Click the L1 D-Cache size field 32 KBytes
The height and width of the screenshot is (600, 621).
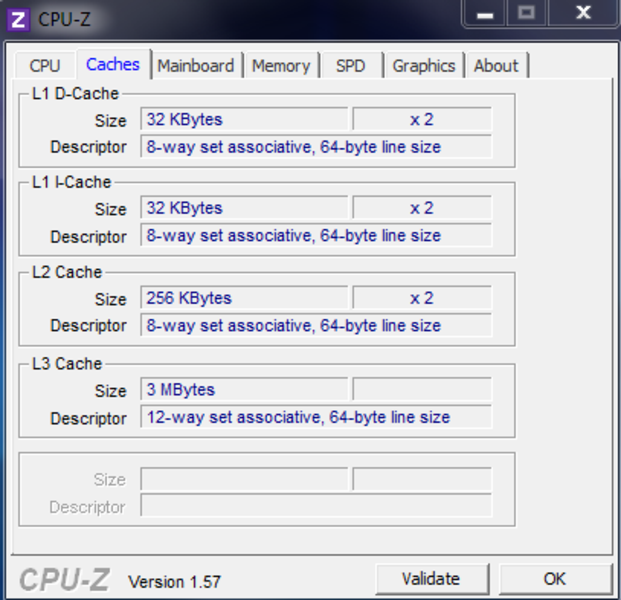coord(244,119)
